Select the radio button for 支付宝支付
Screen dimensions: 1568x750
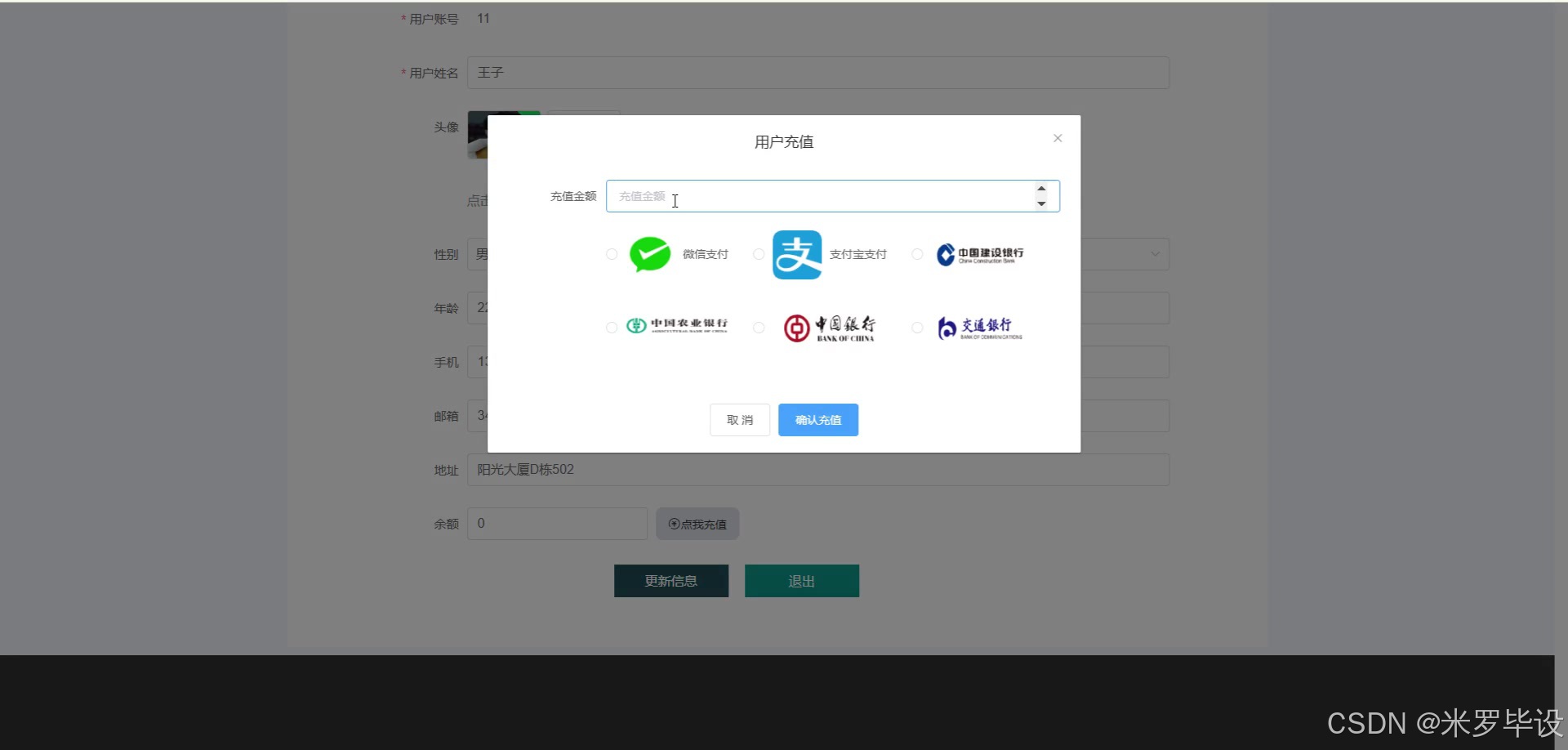[x=758, y=254]
